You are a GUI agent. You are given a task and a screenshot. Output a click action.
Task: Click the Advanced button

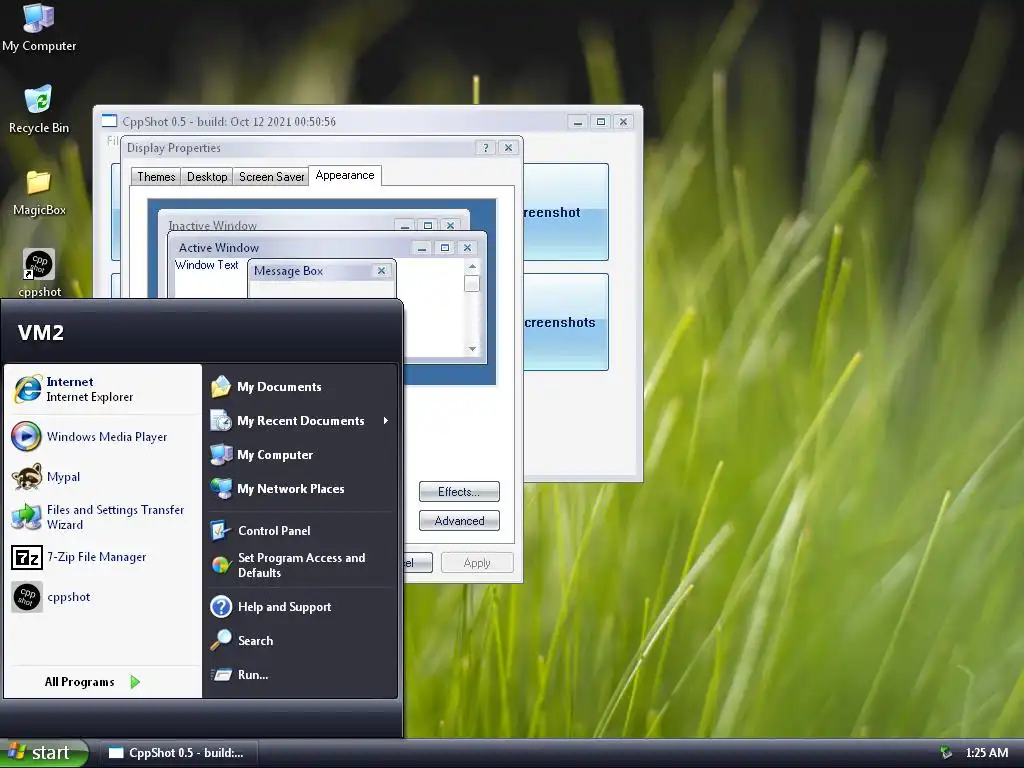click(459, 520)
